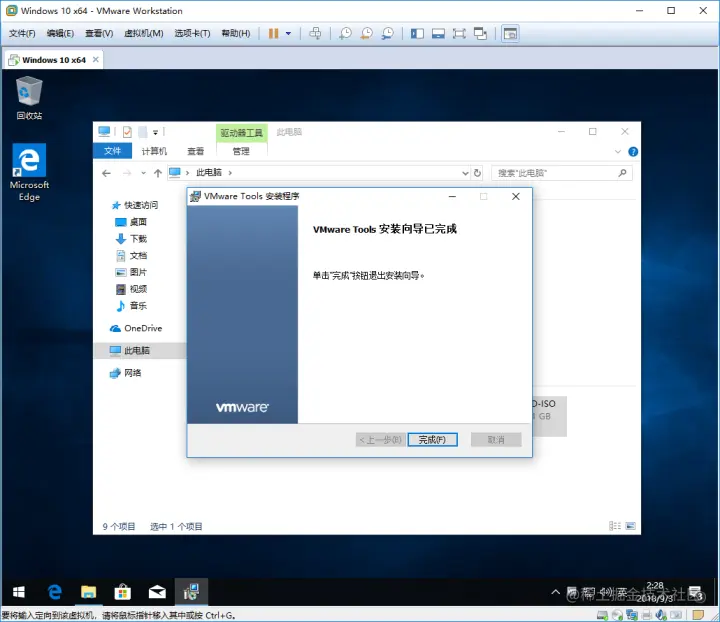The width and height of the screenshot is (720, 622).
Task: Switch to the 查看 ribbon tab in Explorer
Action: click(196, 151)
